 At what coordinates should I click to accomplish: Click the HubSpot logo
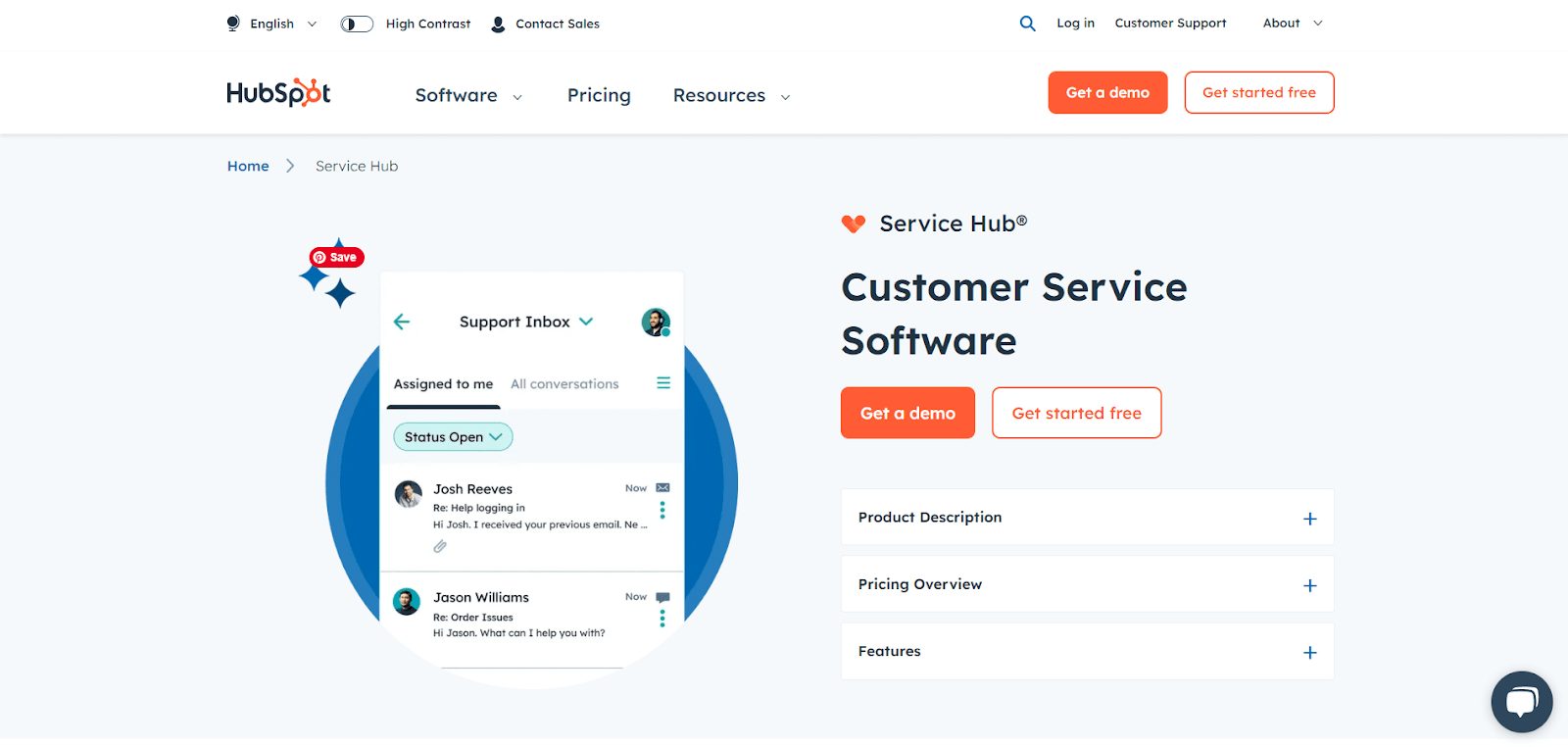[278, 93]
